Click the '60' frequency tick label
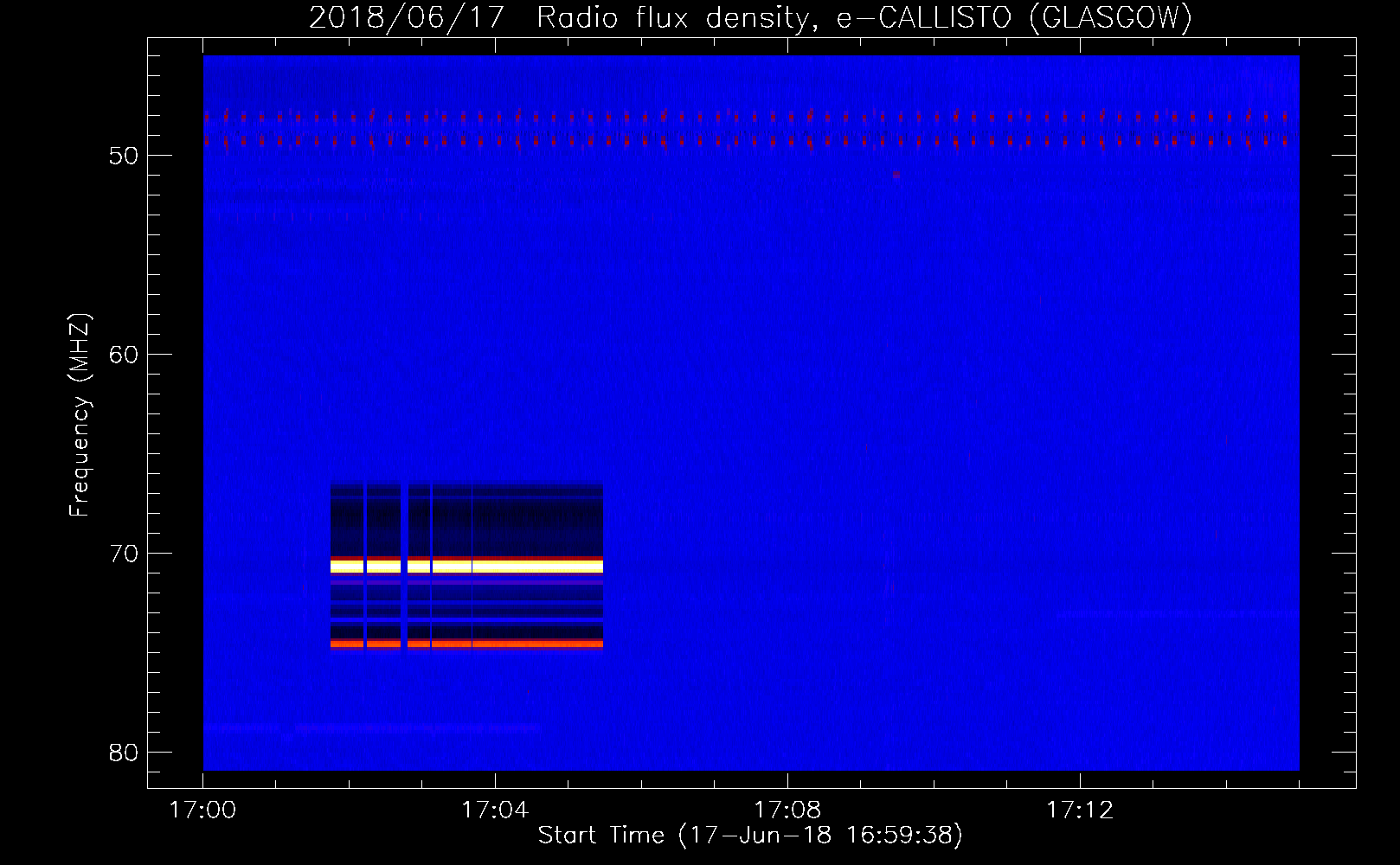This screenshot has height=865, width=1400. pos(124,355)
